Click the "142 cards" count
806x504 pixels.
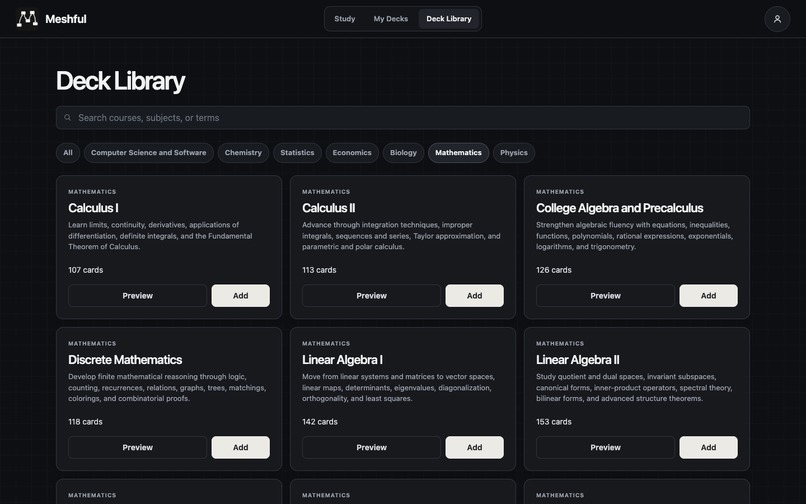click(x=320, y=422)
